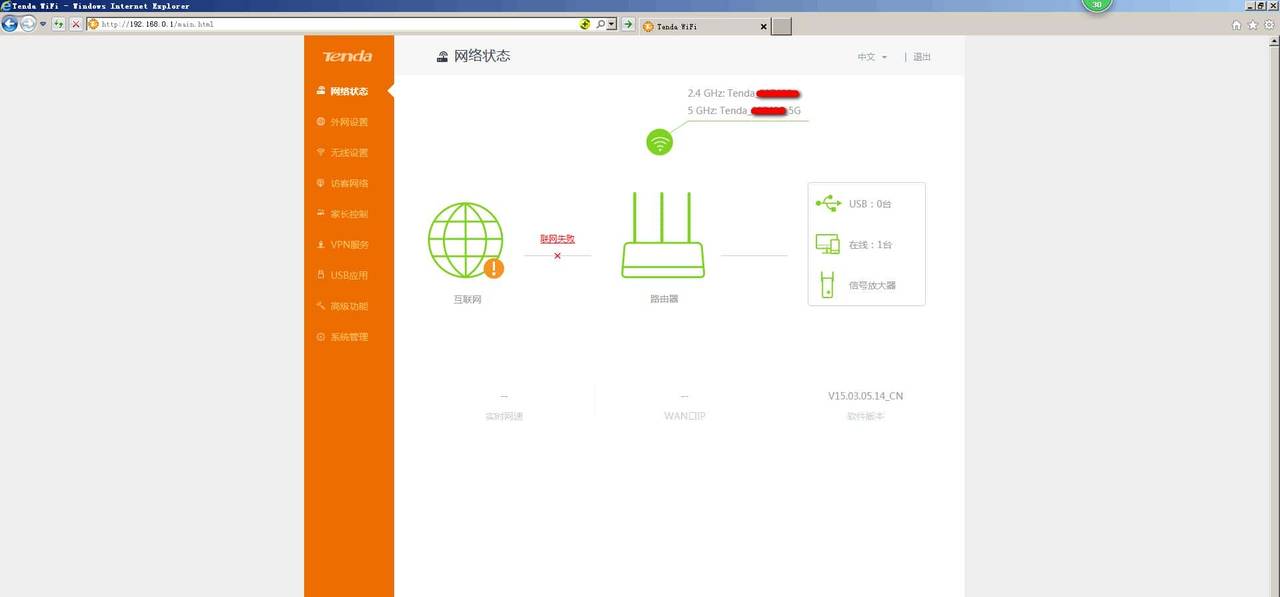
Task: Click the 网络状态 page heading
Action: pos(482,56)
